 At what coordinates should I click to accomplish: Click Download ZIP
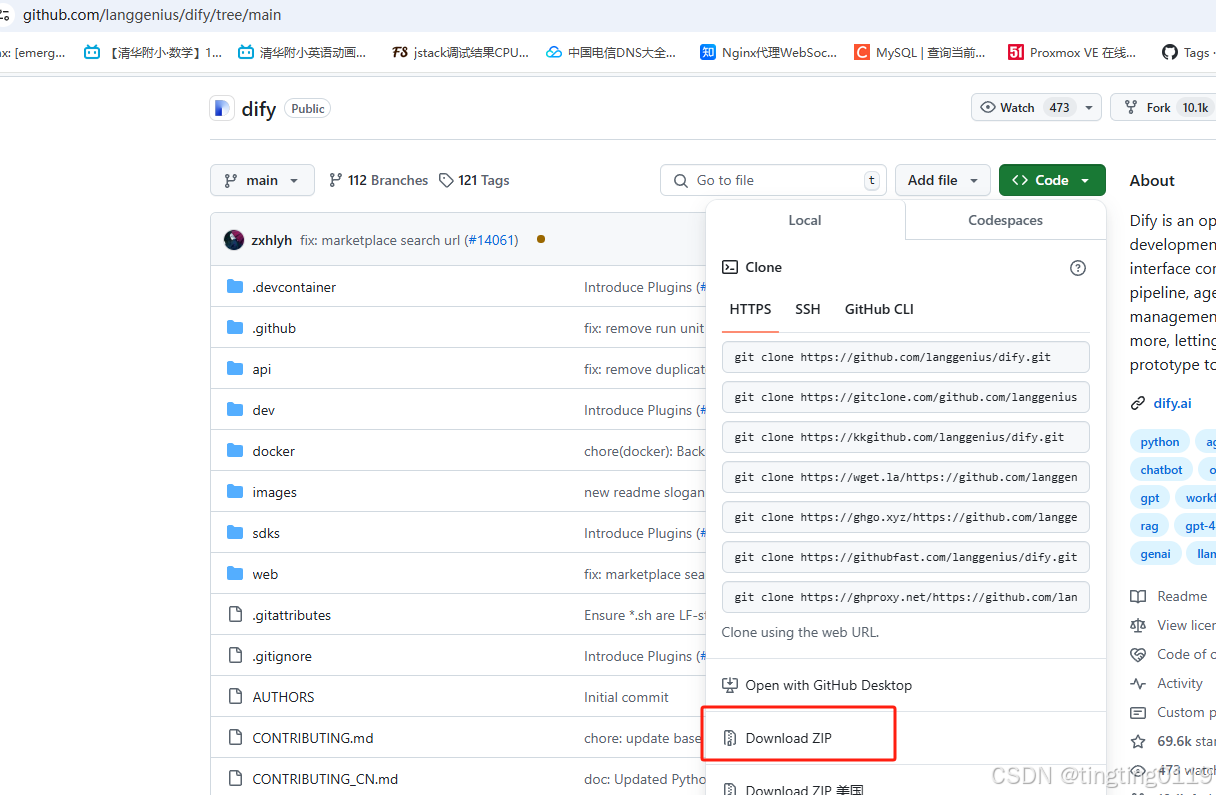point(789,738)
